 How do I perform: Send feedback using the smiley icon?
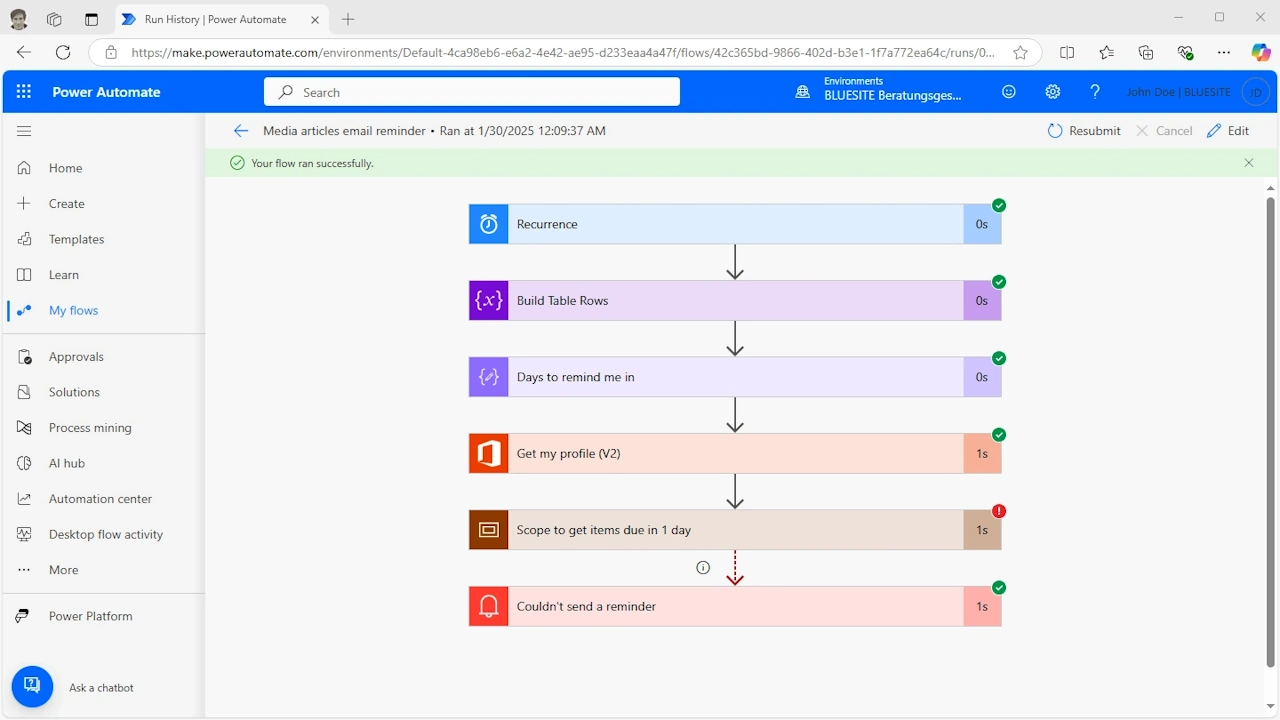click(1009, 91)
